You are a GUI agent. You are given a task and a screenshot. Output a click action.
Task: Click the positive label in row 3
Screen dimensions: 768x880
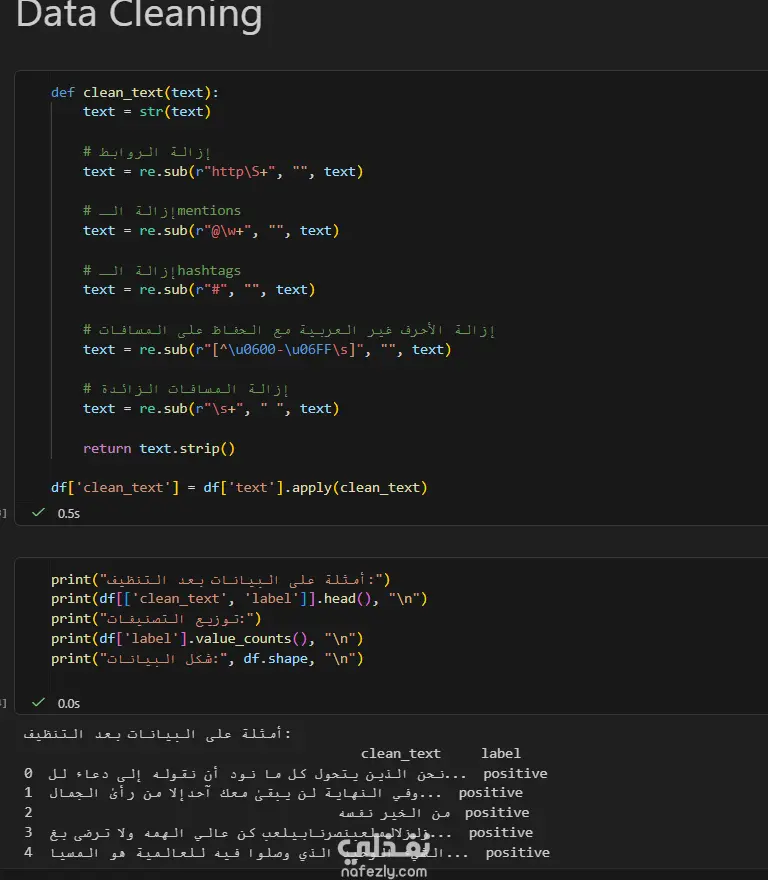[501, 832]
